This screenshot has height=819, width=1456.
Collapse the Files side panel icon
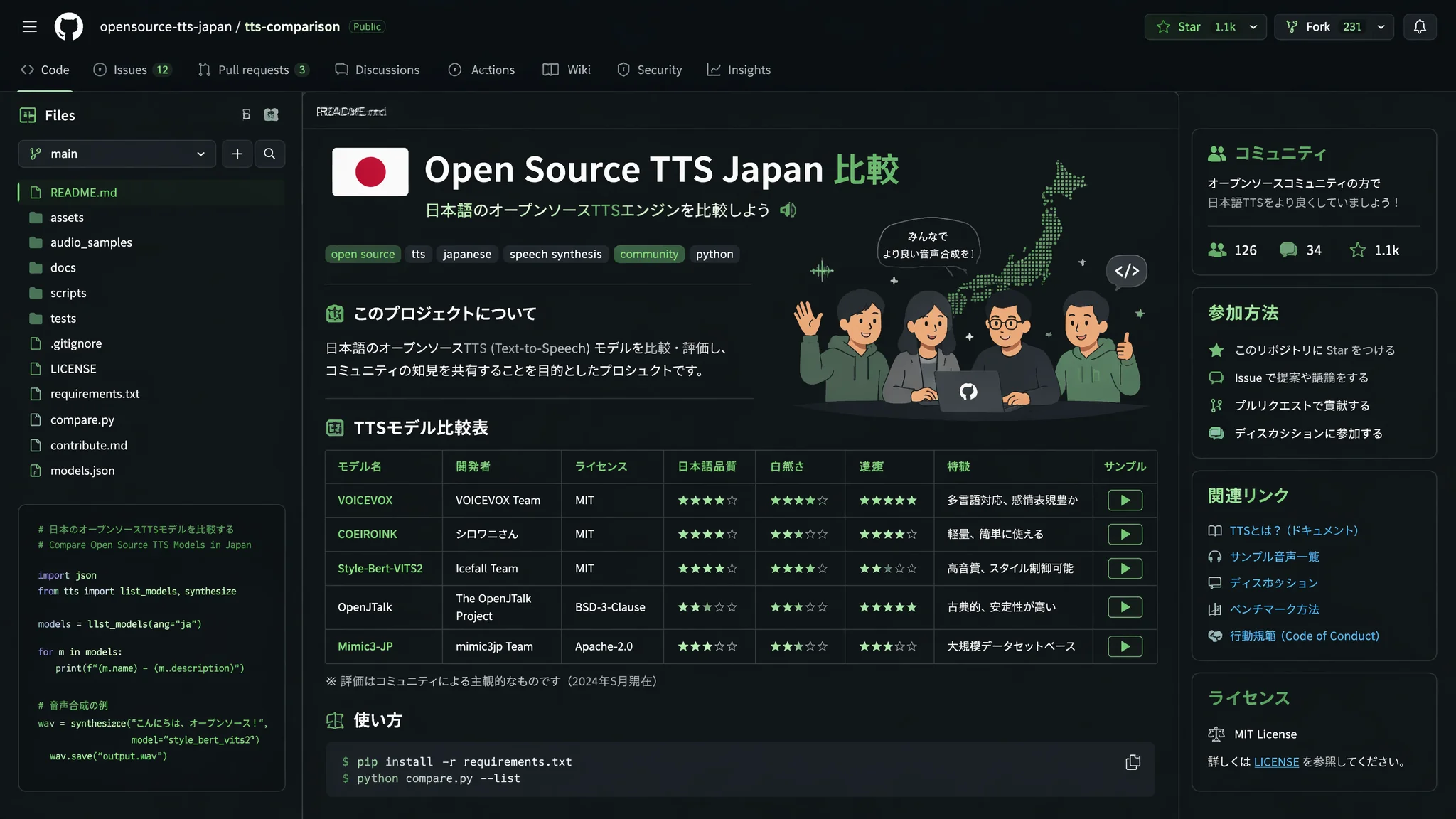click(x=28, y=115)
